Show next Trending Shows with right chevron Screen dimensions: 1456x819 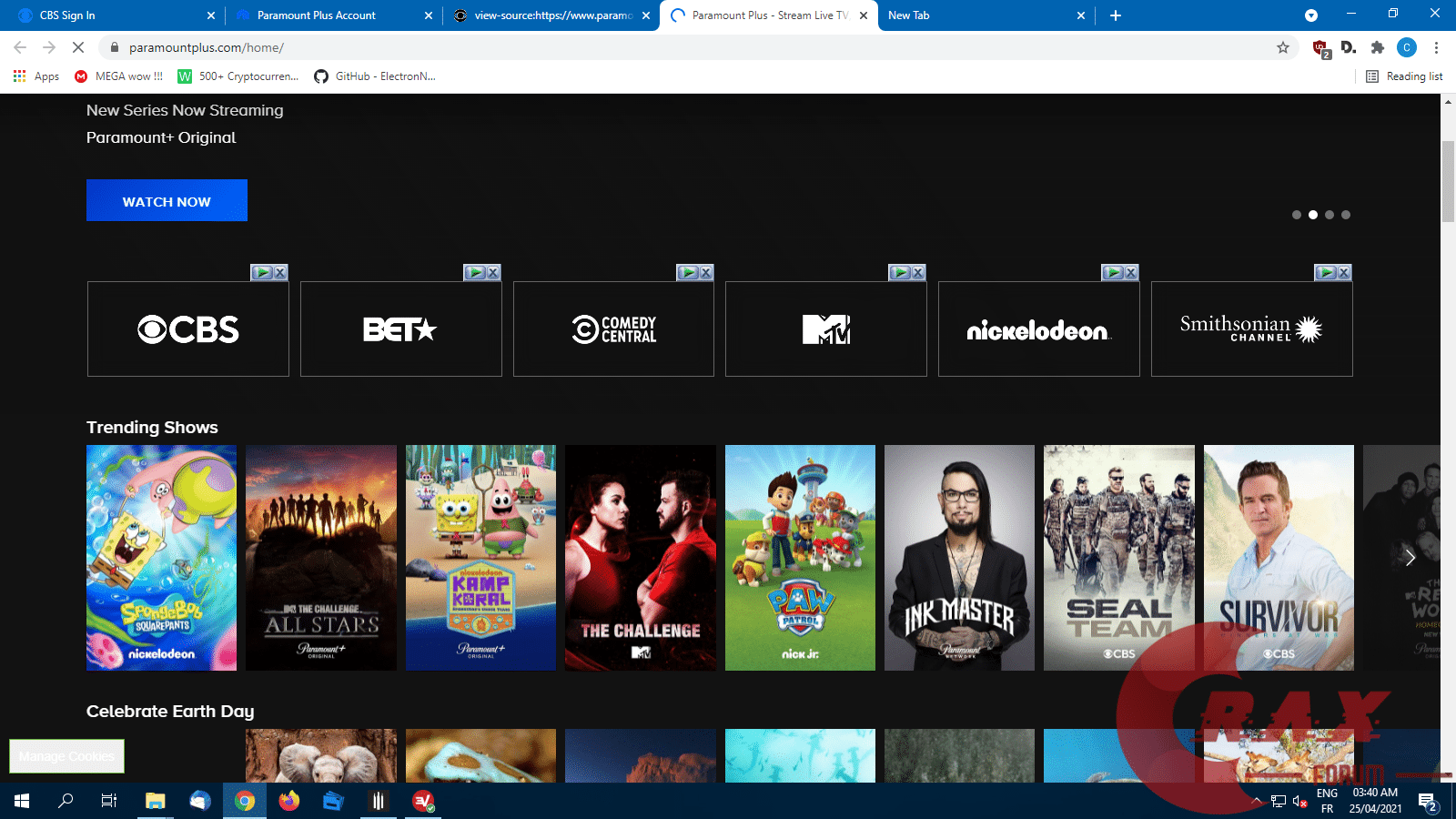[1410, 558]
